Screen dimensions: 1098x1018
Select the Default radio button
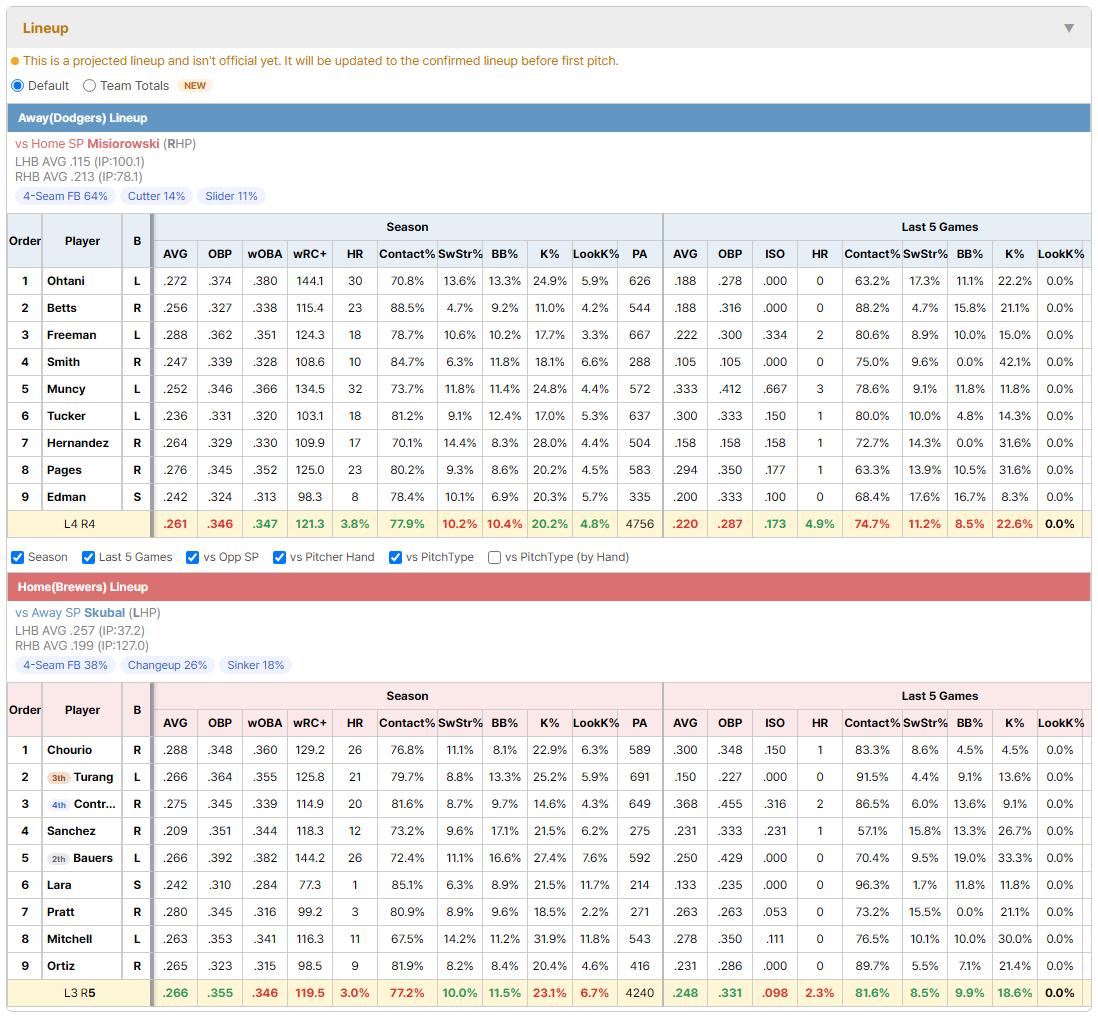pos(18,85)
